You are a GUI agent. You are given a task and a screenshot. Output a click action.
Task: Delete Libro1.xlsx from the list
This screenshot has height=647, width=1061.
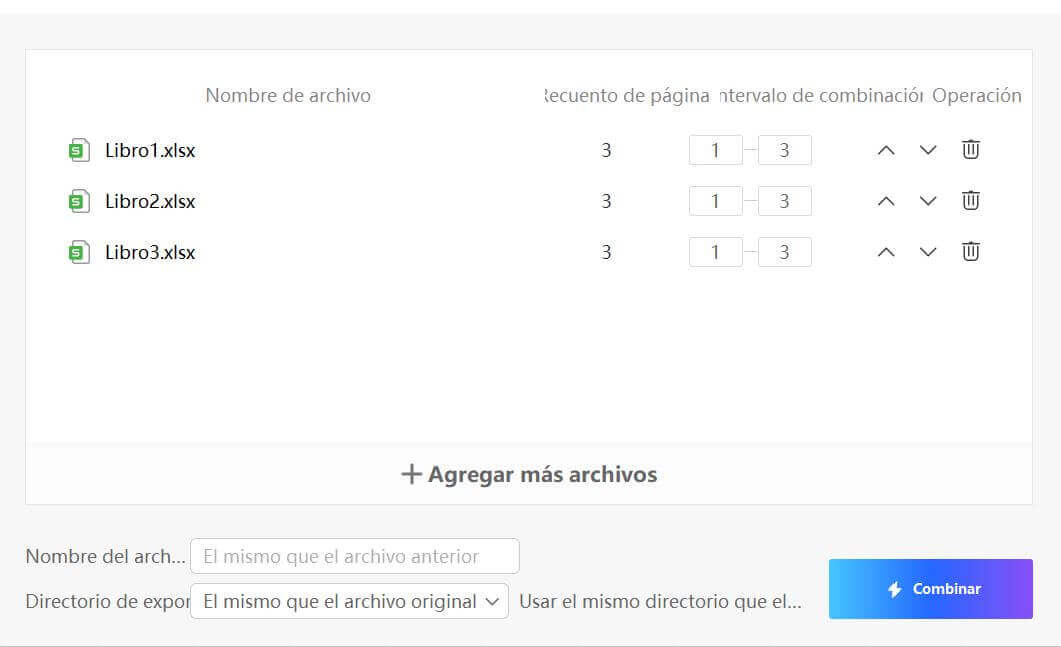point(970,150)
